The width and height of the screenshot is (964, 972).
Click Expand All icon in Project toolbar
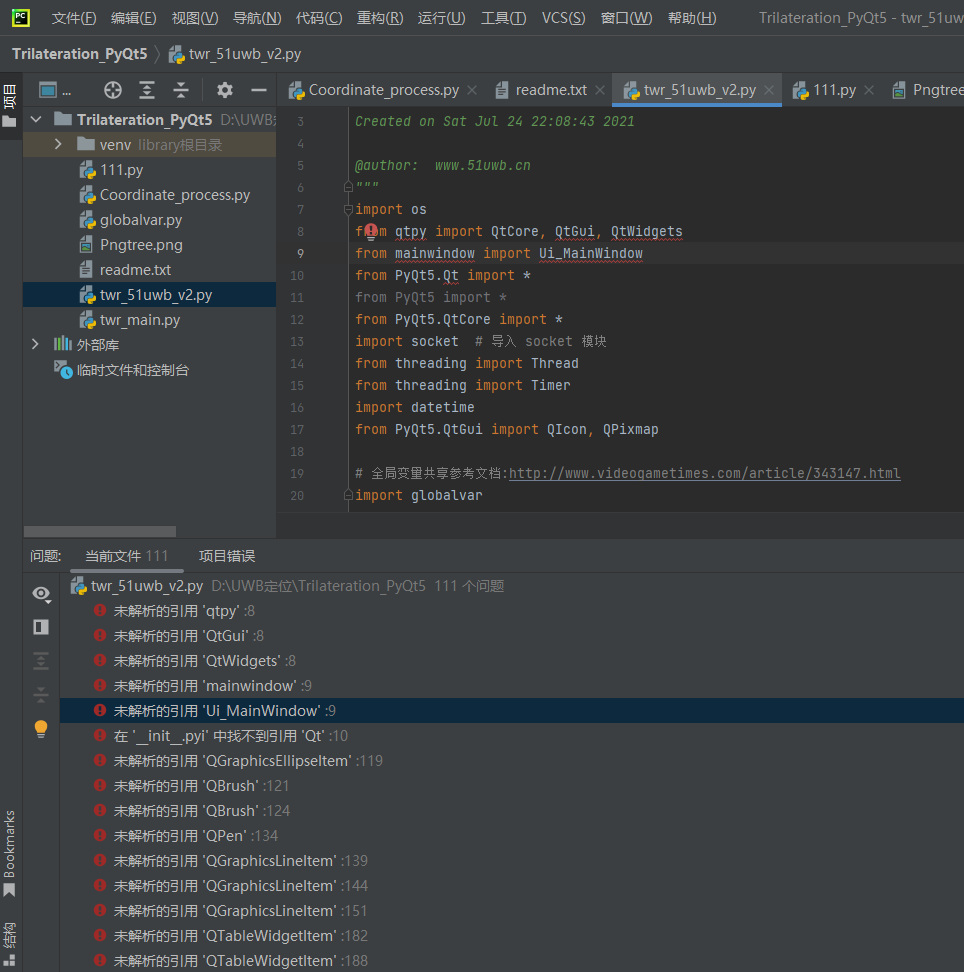click(147, 90)
